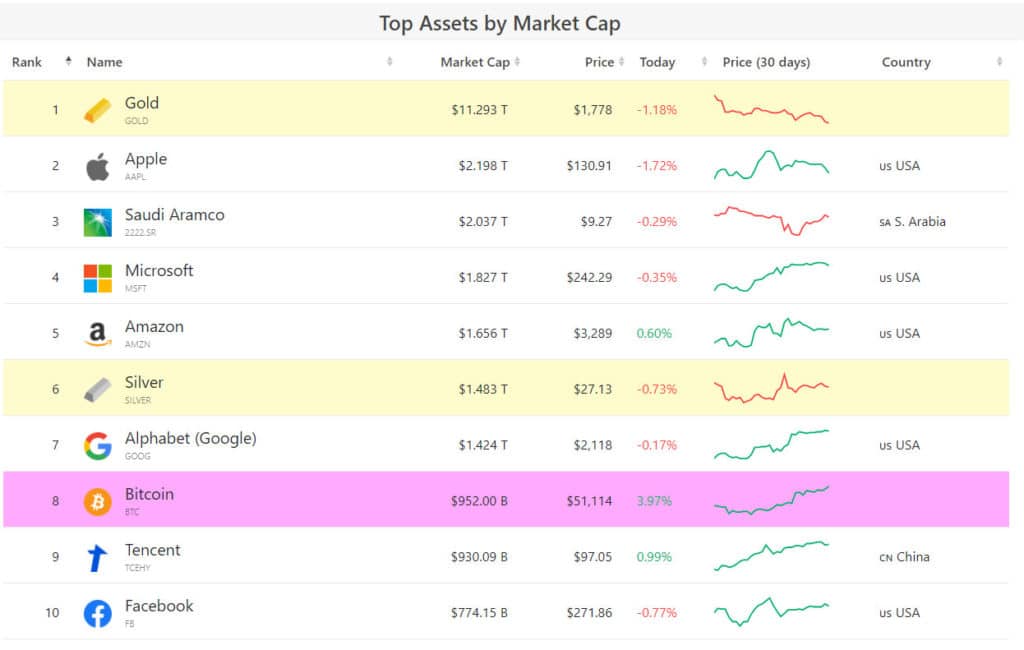Sort by Today change arrows
1024x650 pixels.
pos(704,61)
